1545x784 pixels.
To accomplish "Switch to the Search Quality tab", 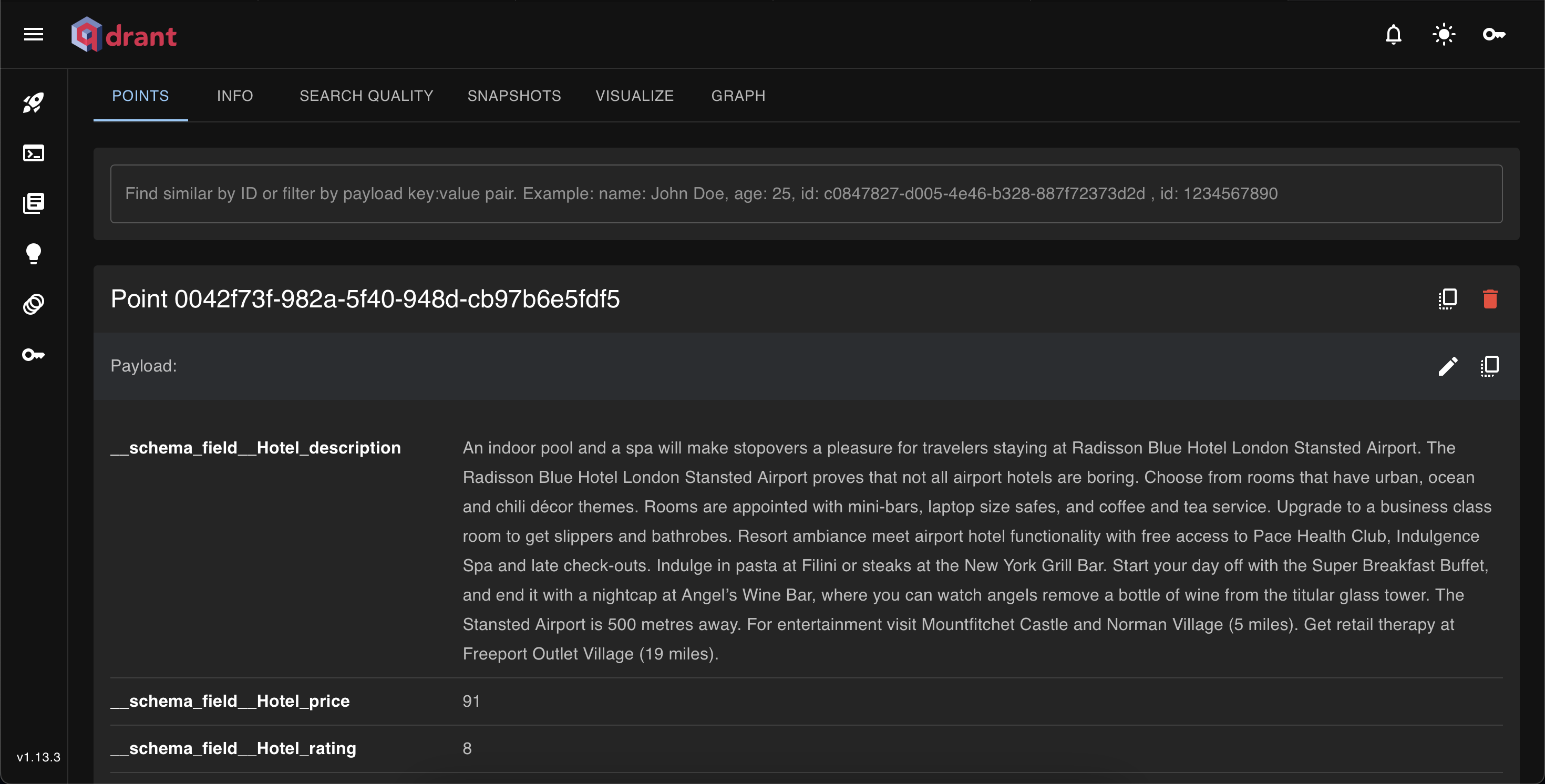I will click(x=366, y=96).
